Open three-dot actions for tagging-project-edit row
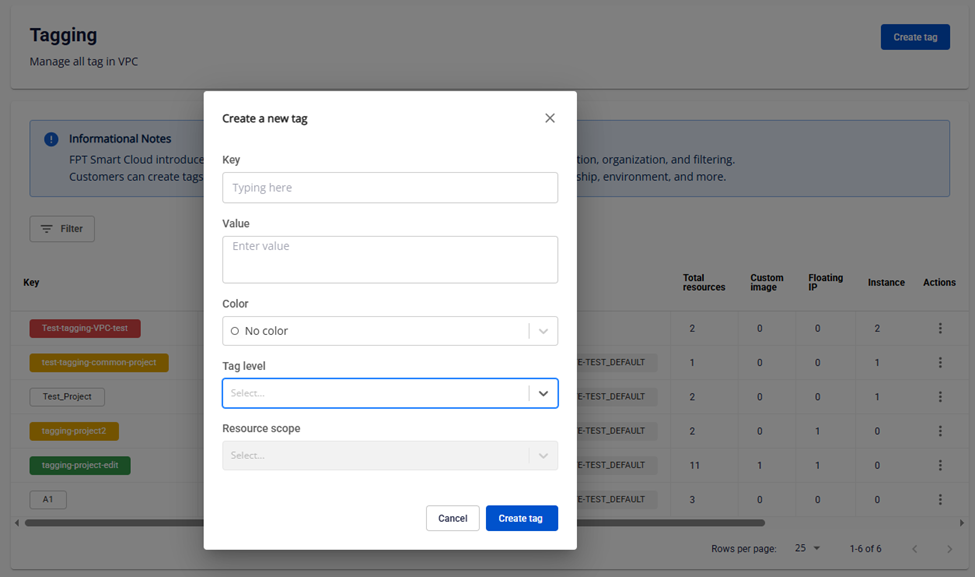This screenshot has height=577, width=975. click(939, 465)
